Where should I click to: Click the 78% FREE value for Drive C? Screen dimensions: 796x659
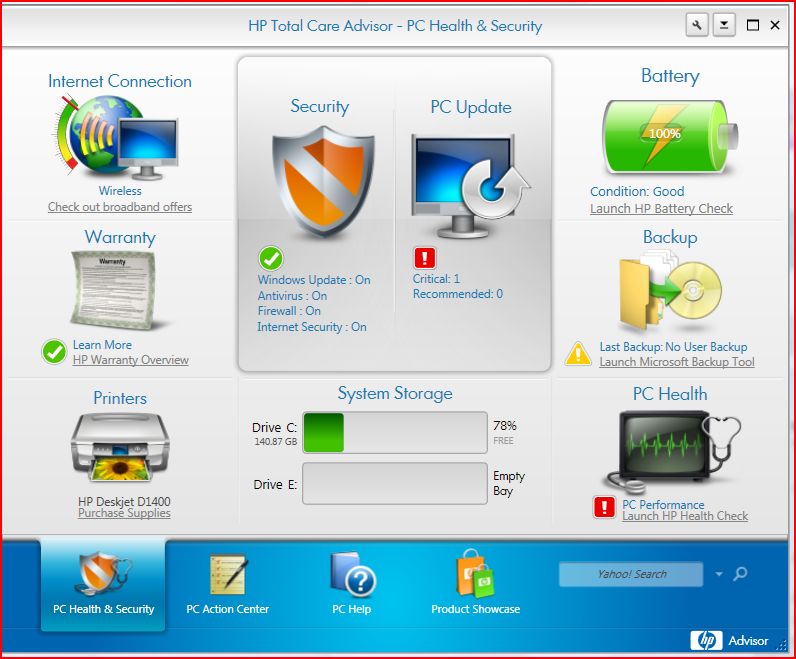click(505, 433)
